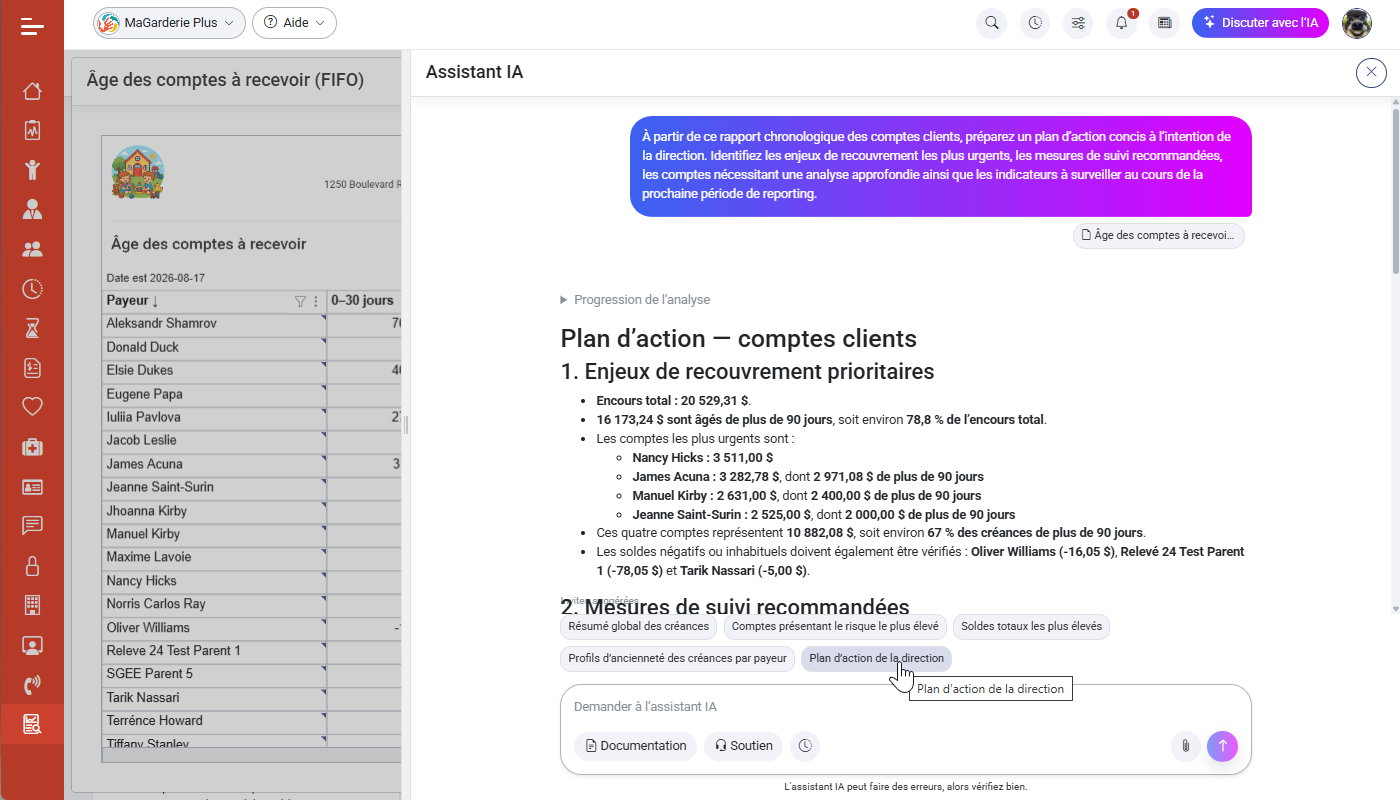The height and width of the screenshot is (800, 1400).
Task: Focus the Demander à l'assistant IA field
Action: click(905, 707)
